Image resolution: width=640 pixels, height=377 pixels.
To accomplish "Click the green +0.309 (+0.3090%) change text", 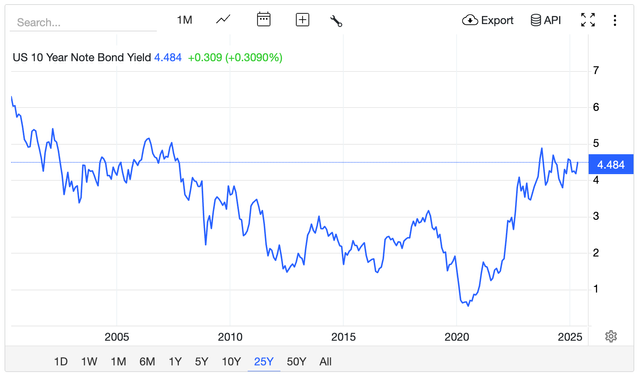I will pyautogui.click(x=235, y=58).
